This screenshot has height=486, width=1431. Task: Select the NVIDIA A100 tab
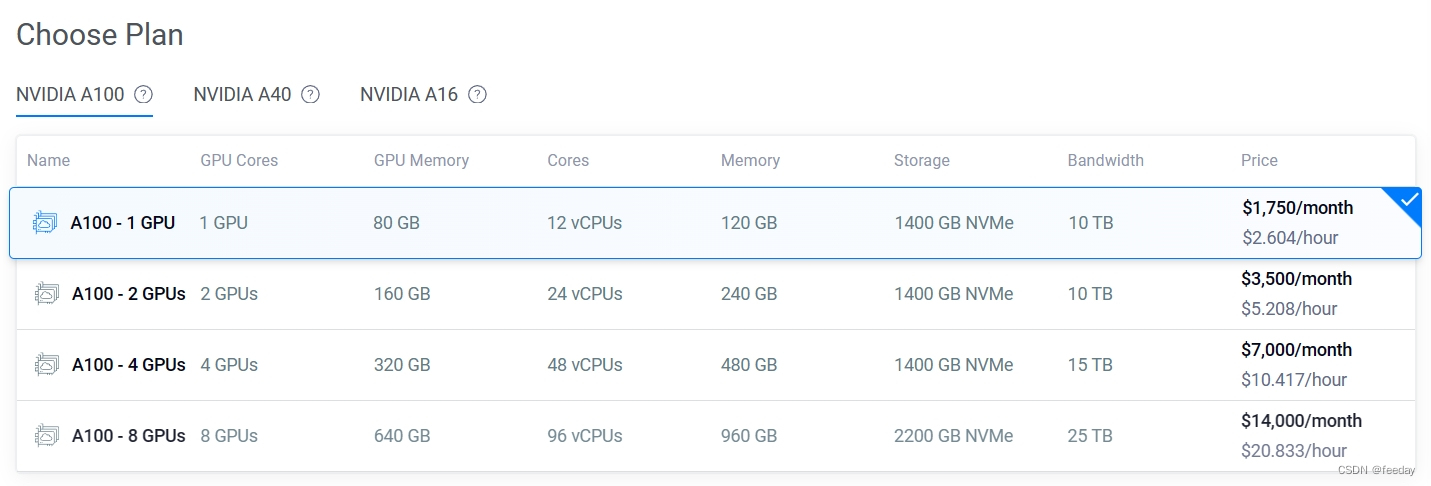tap(70, 95)
